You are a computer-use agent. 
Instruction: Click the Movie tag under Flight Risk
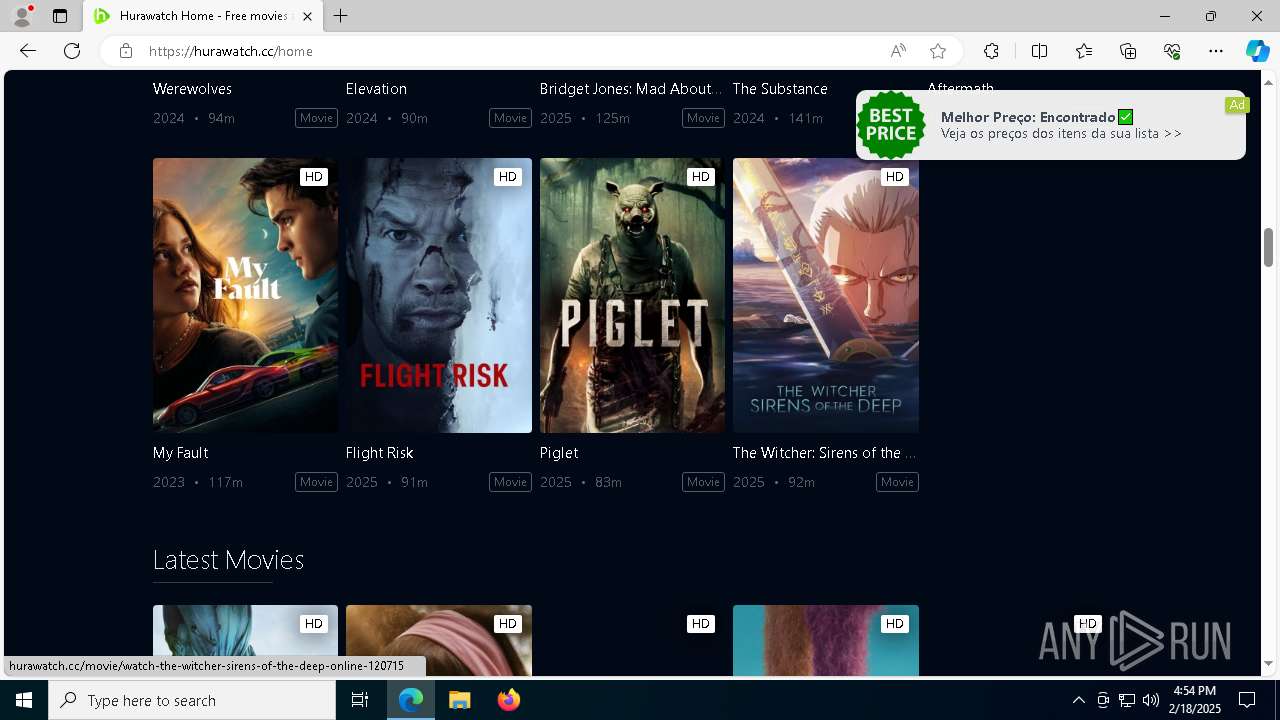[x=510, y=482]
